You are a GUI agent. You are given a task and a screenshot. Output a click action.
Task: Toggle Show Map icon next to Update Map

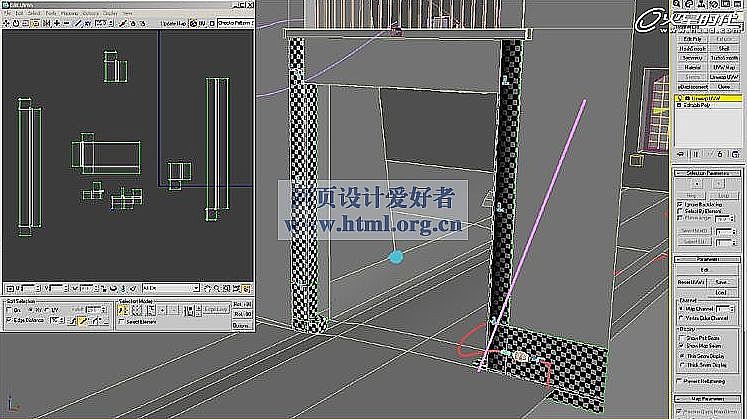point(193,23)
